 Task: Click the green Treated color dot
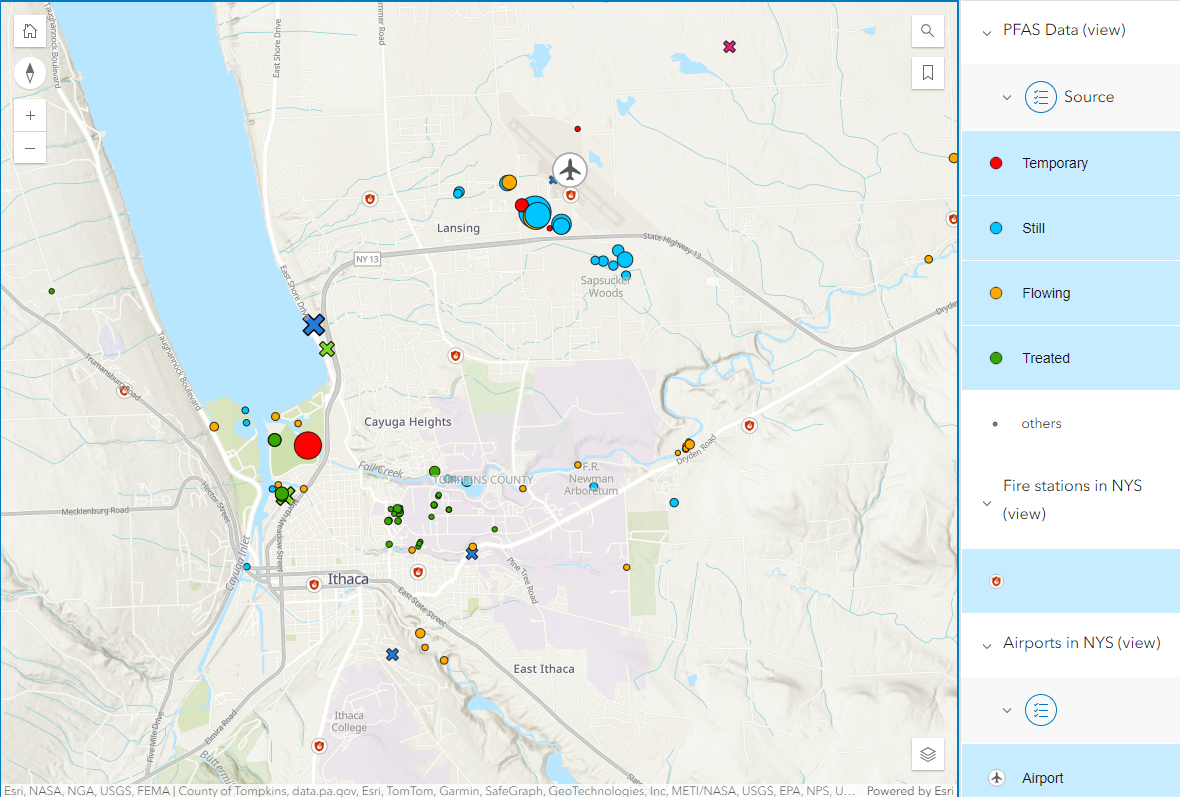point(996,357)
